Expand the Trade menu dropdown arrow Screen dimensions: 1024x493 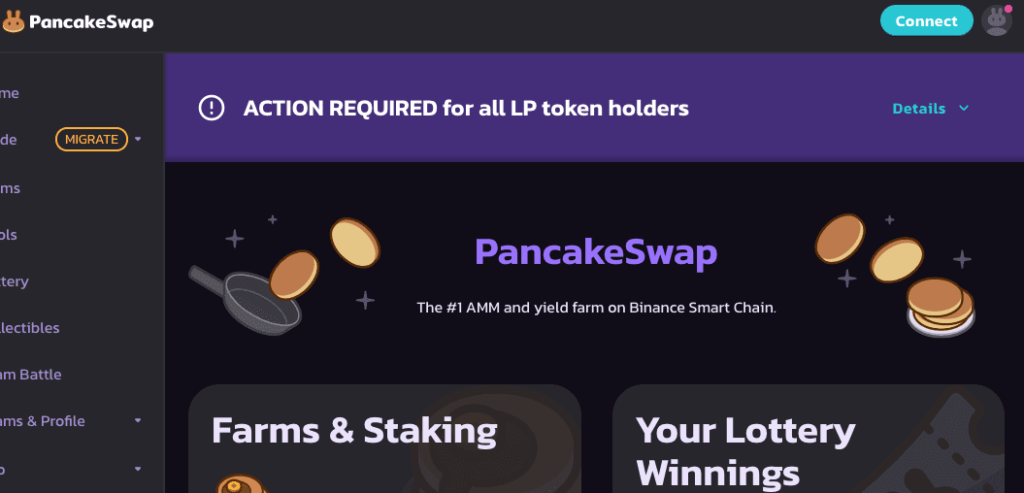pos(138,139)
